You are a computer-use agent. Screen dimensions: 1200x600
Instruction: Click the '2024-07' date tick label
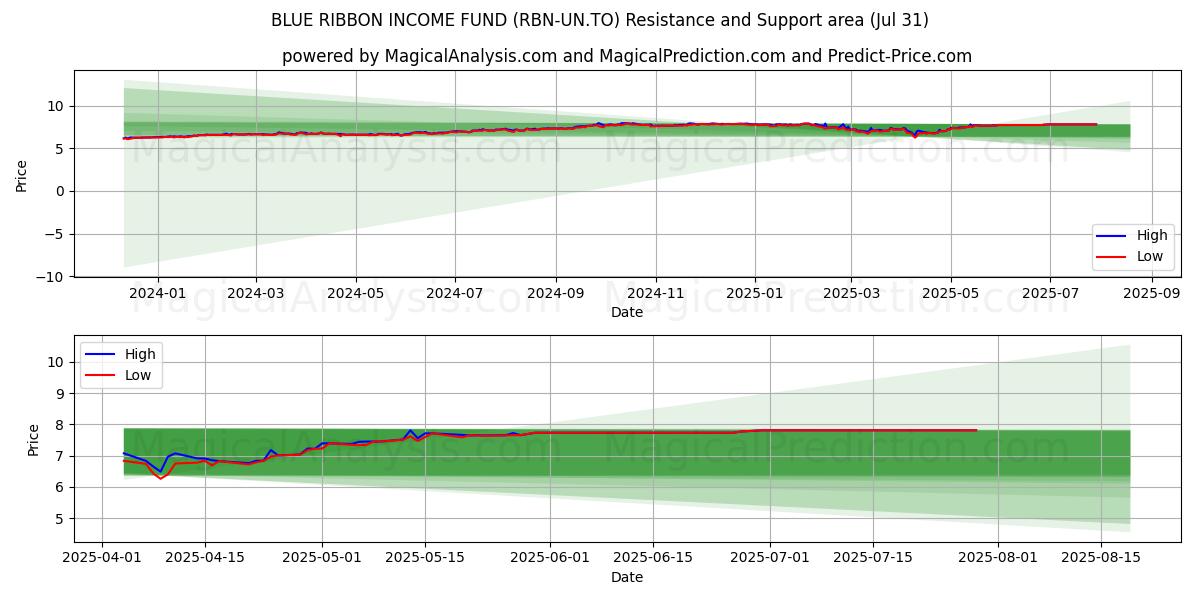(x=455, y=293)
